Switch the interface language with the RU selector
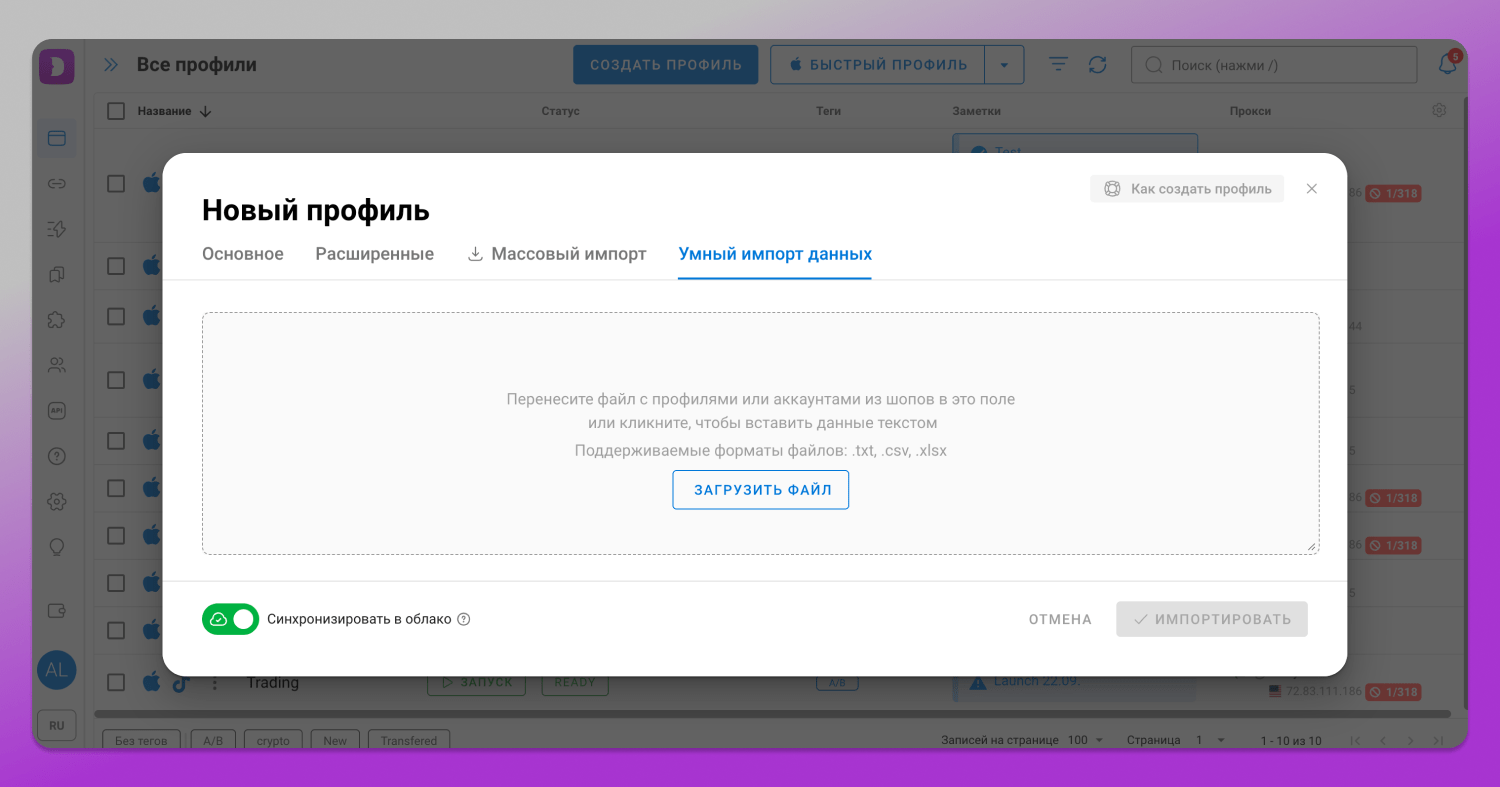The image size is (1500, 787). coord(57,726)
